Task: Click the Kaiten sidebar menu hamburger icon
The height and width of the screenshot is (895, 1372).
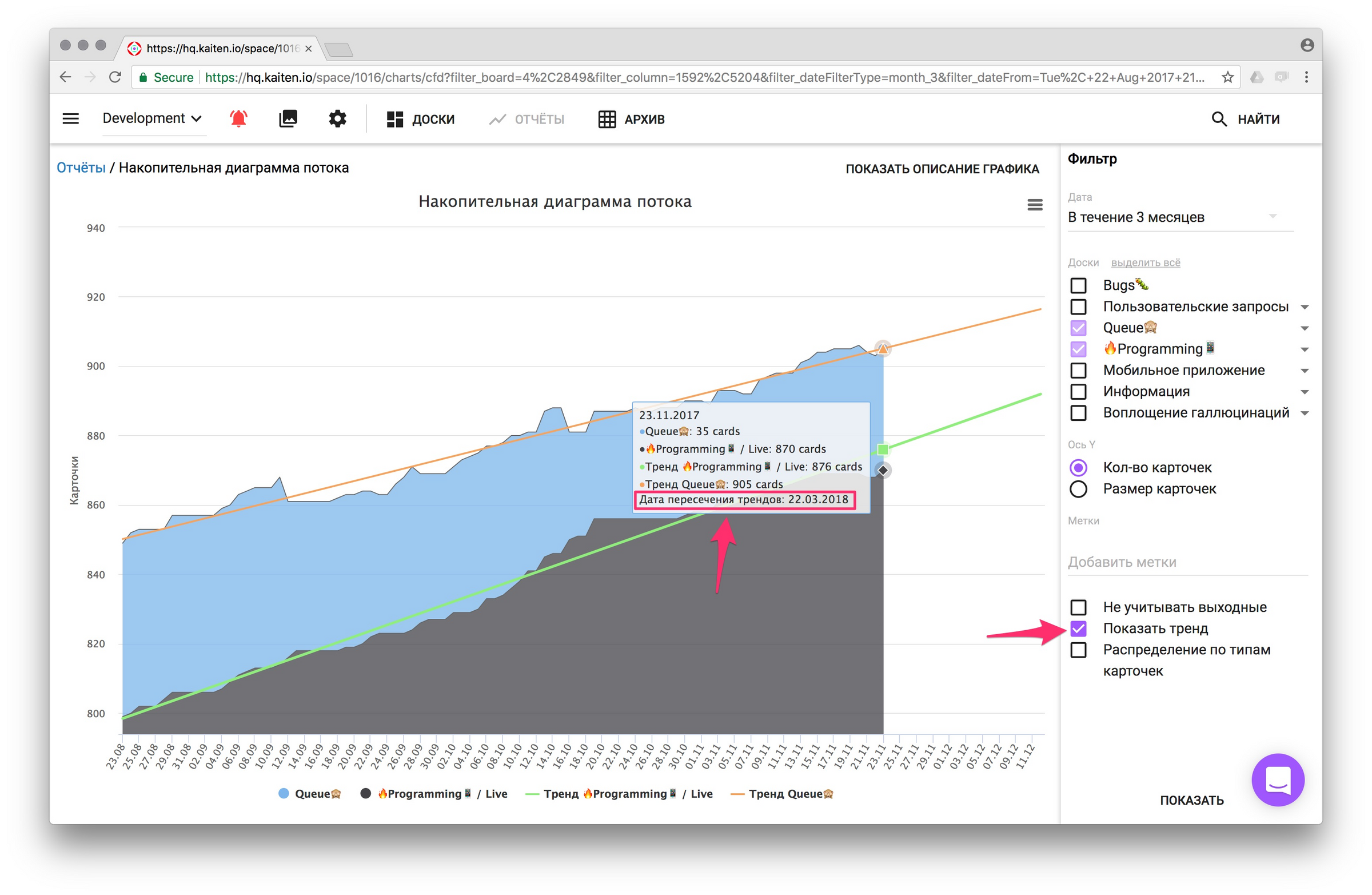Action: point(67,119)
